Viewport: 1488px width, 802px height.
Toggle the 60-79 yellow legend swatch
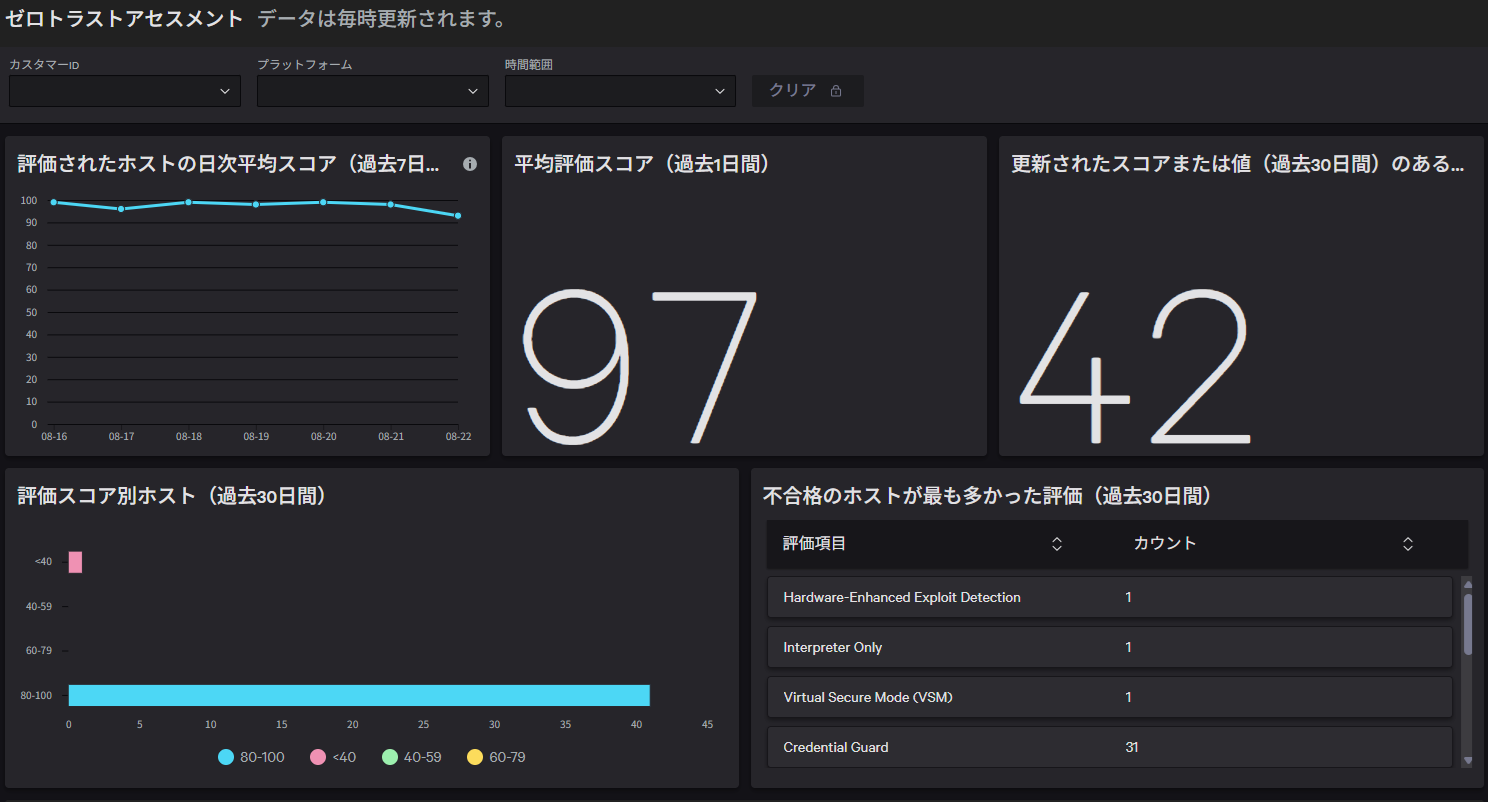(x=475, y=757)
